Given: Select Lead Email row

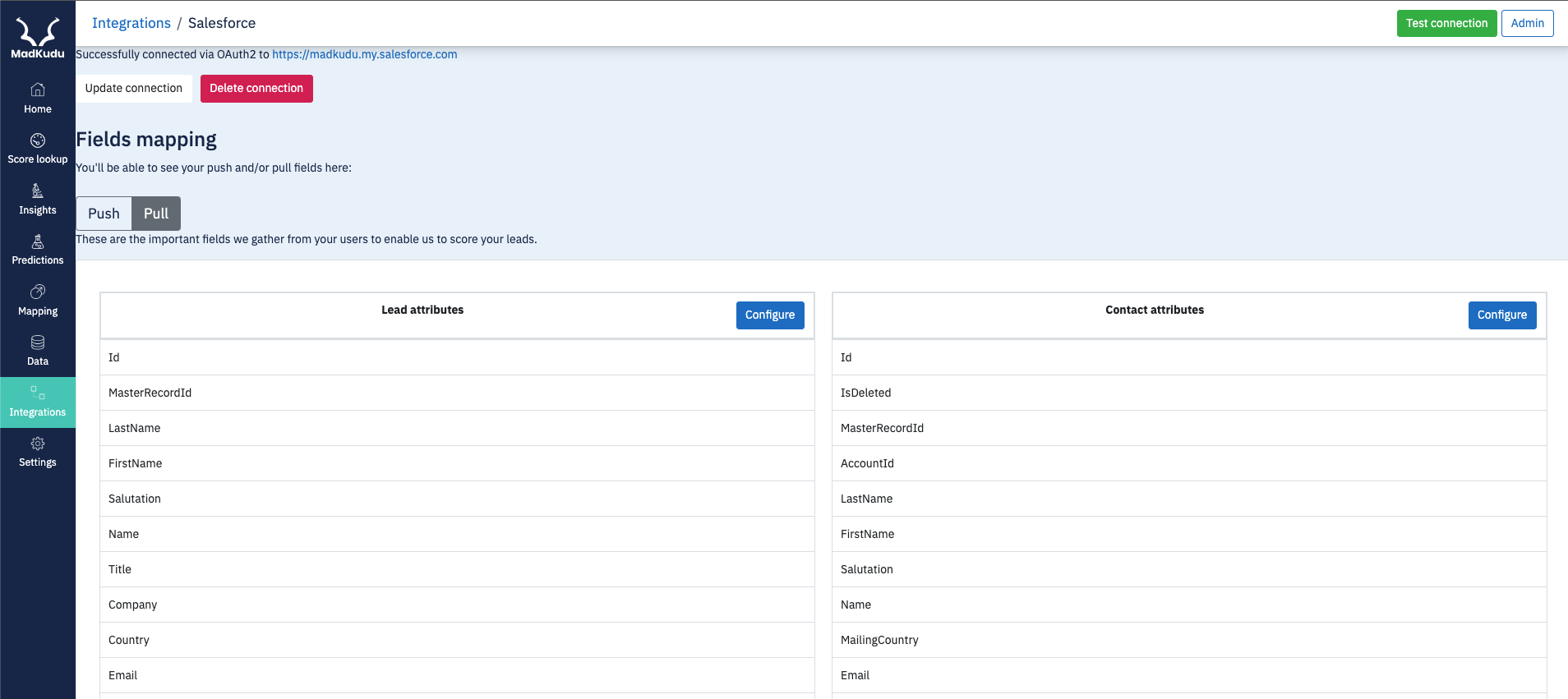Looking at the screenshot, I should (x=457, y=675).
